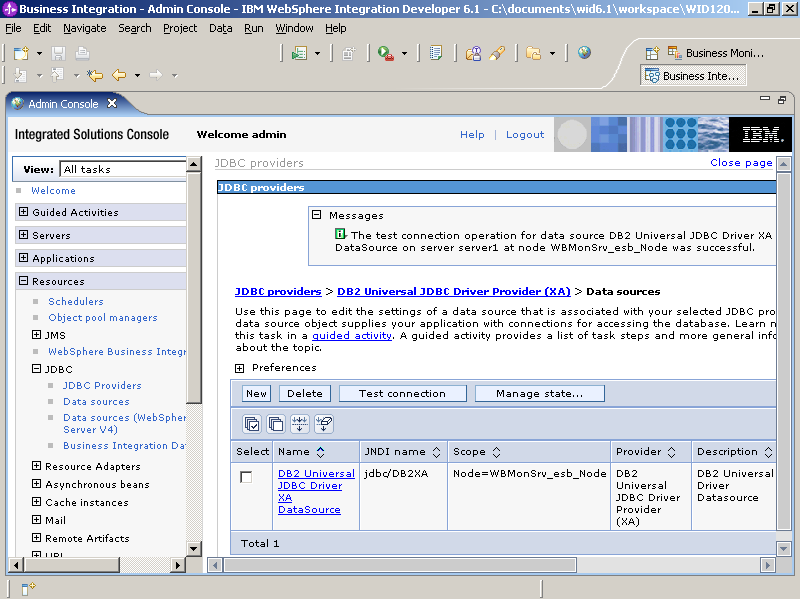Click the Back yellow arrow icon
This screenshot has height=600, width=800.
119,76
